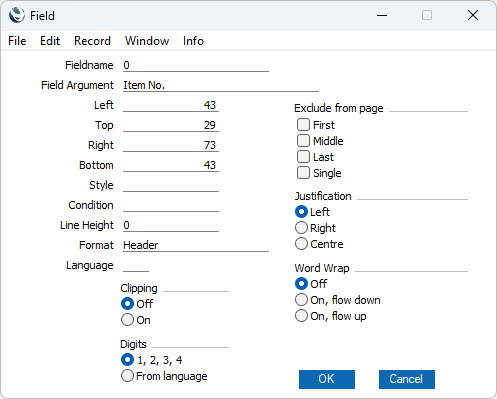
Task: Select Digits From language option
Action: 127,376
